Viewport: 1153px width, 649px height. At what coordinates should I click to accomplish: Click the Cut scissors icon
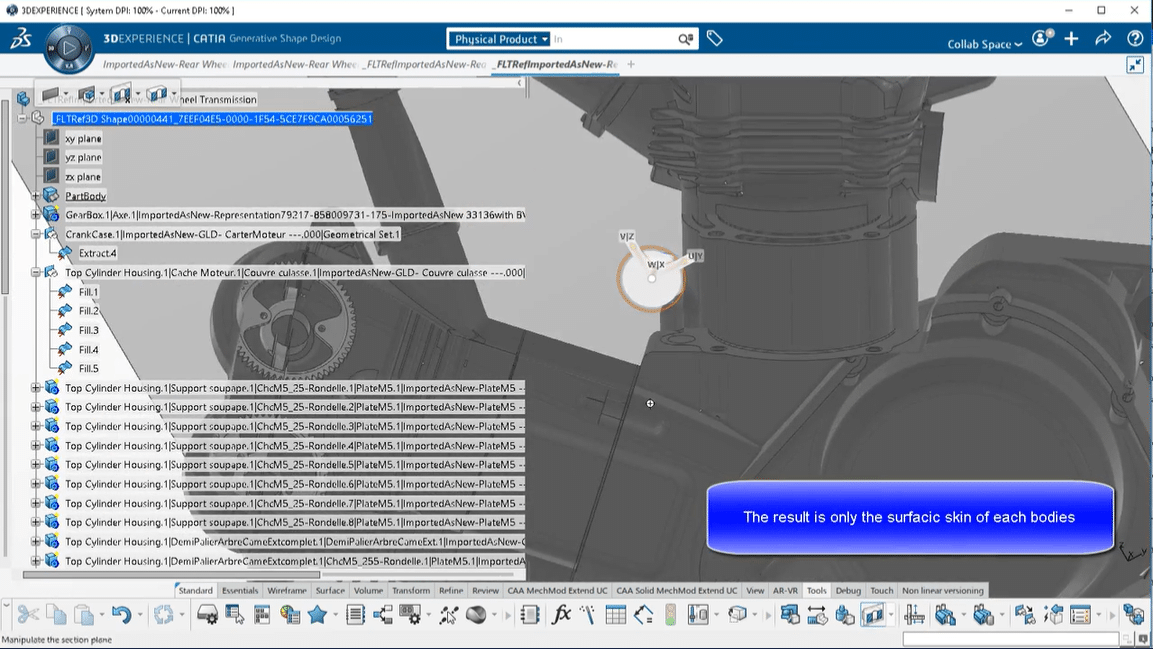click(28, 614)
